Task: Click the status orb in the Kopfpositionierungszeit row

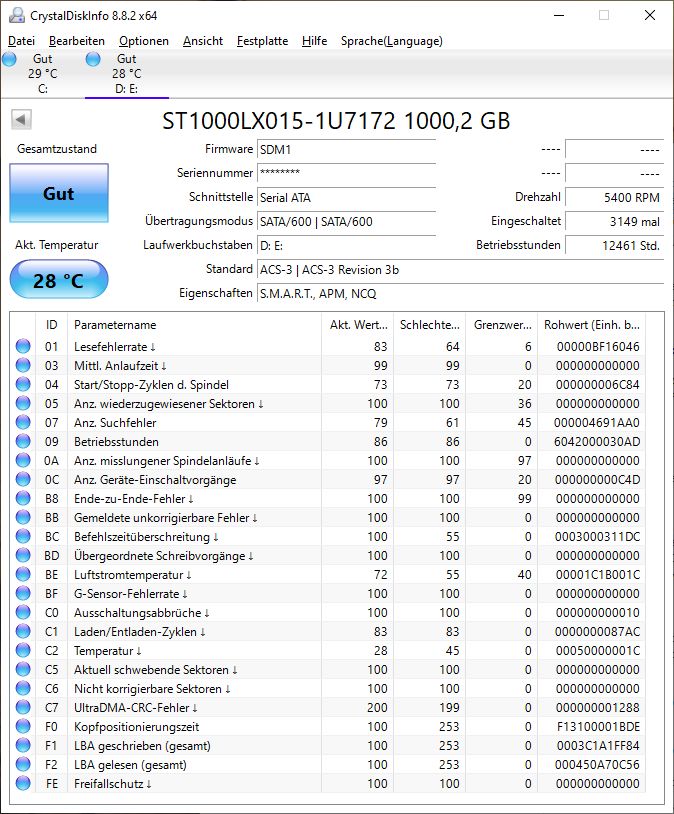Action: coord(23,726)
